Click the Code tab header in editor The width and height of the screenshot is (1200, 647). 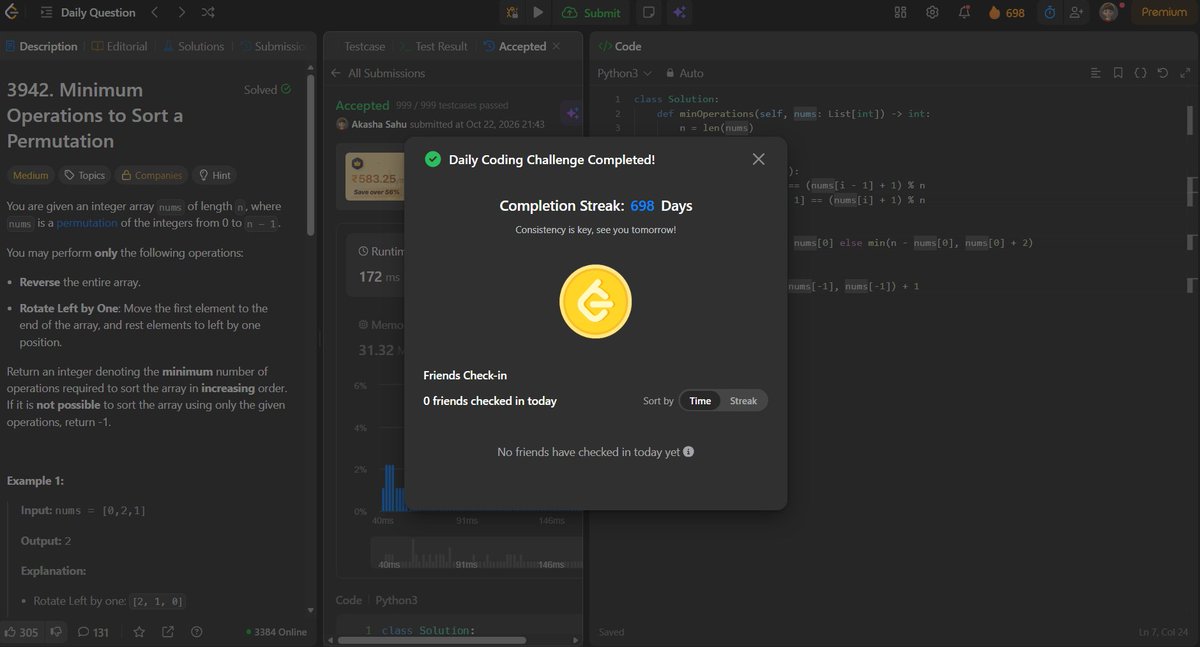click(621, 46)
